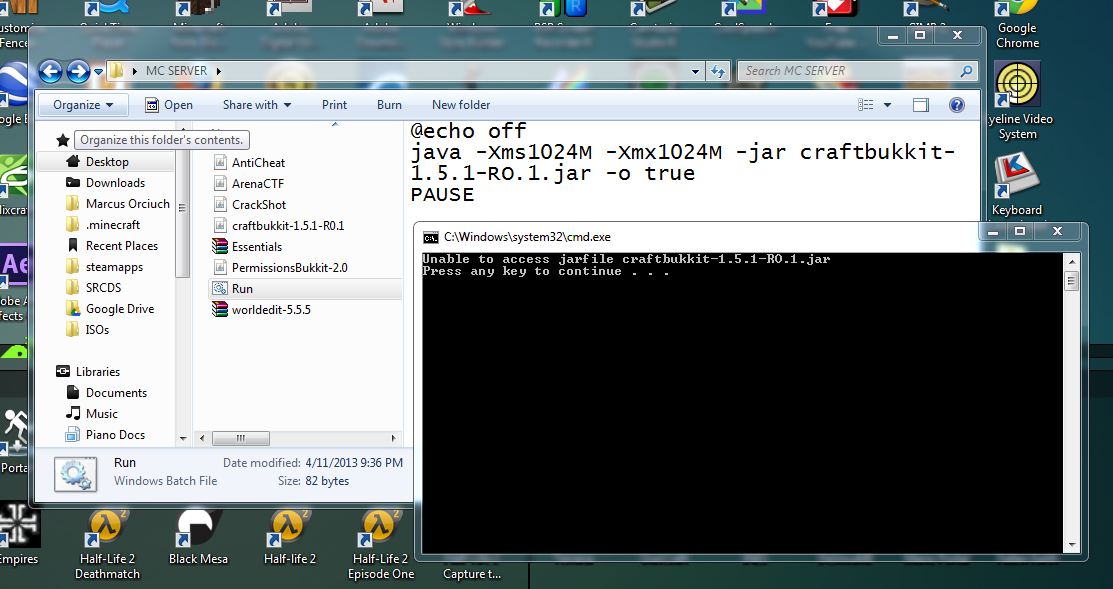Viewport: 1113px width, 589px height.
Task: Click Open to run the batch file
Action: pyautogui.click(x=170, y=104)
